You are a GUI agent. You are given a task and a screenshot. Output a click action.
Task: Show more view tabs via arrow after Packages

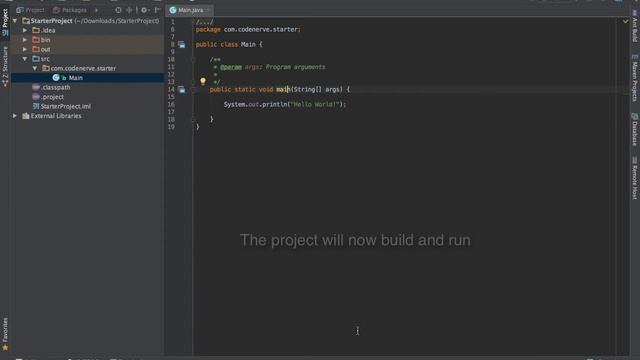click(x=96, y=10)
